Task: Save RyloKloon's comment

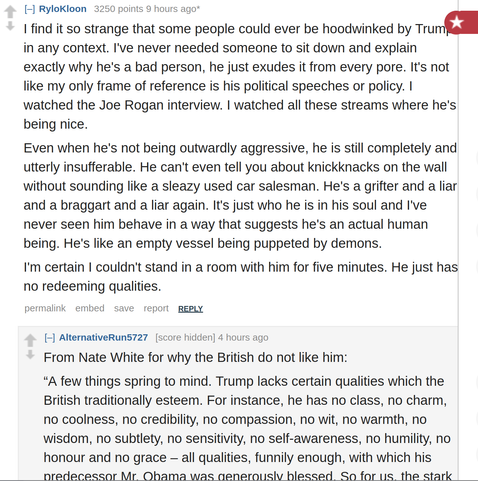Action: click(124, 308)
